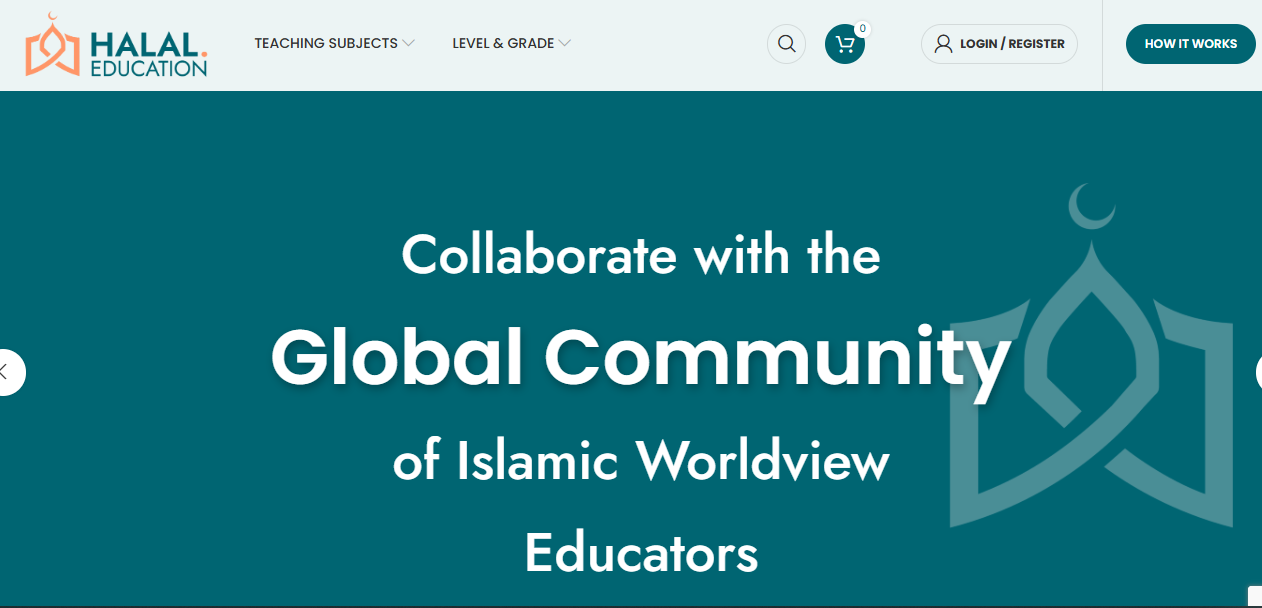Click the Global Community headline
The width and height of the screenshot is (1262, 608).
pyautogui.click(x=640, y=358)
